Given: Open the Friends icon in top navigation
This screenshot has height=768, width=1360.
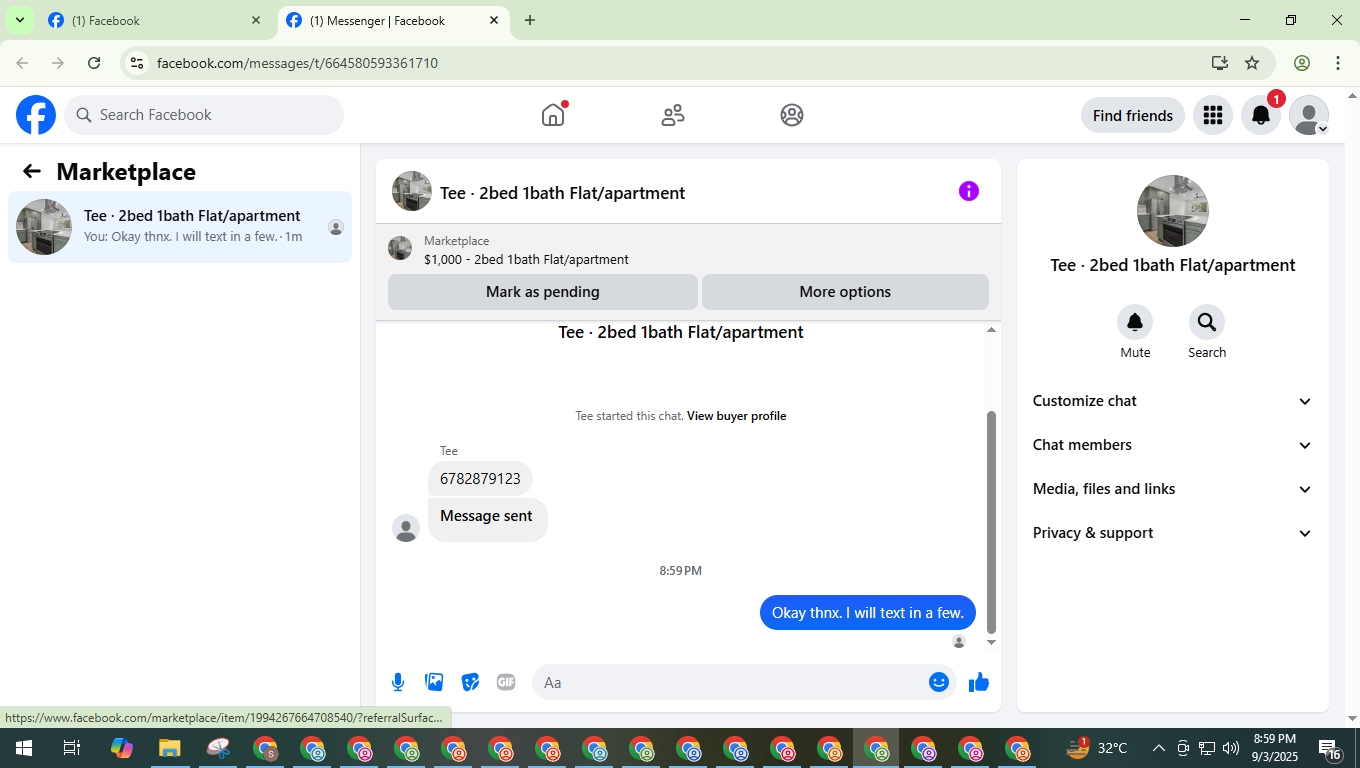Looking at the screenshot, I should (673, 115).
